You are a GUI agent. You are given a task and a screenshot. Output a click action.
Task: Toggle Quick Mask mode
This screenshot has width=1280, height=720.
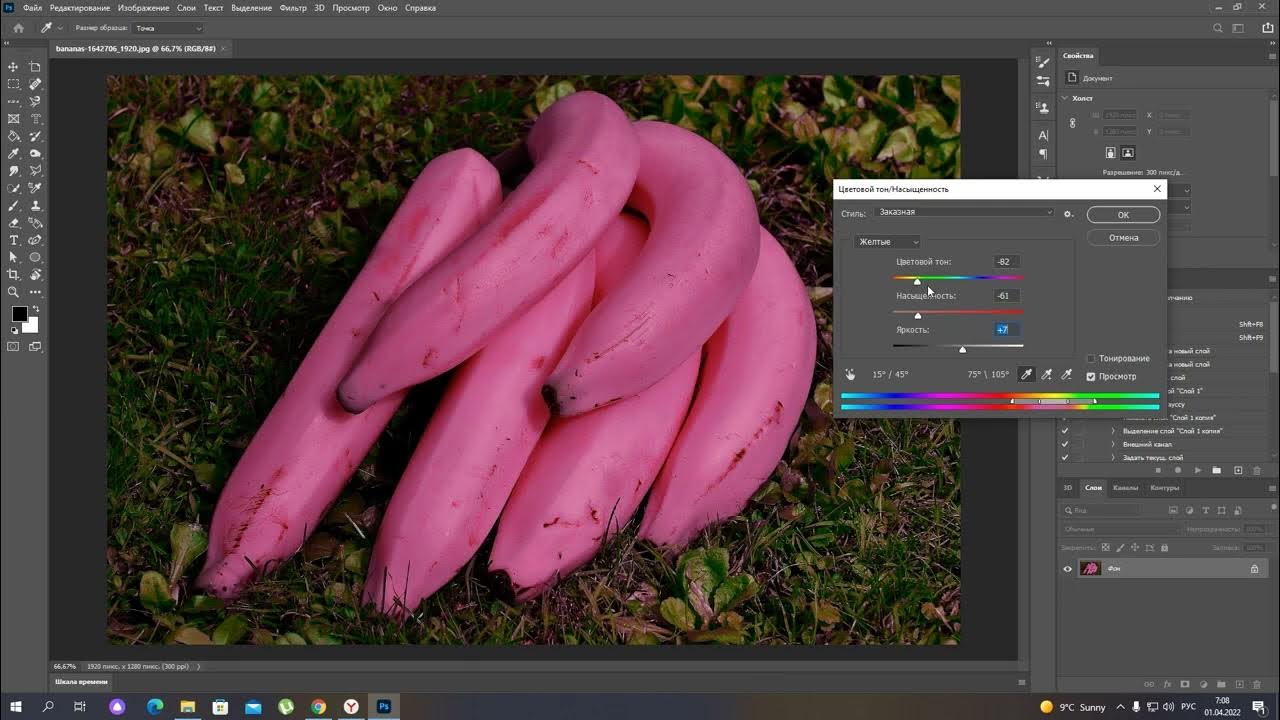tap(14, 347)
